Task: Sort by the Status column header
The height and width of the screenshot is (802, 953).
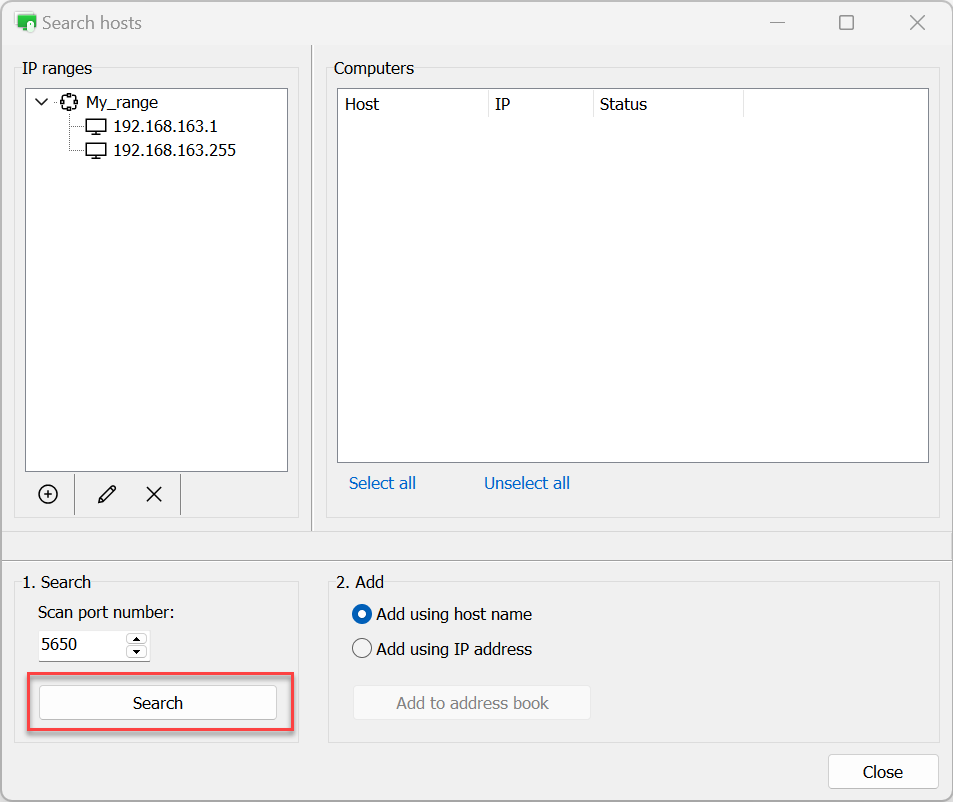Action: [x=667, y=104]
